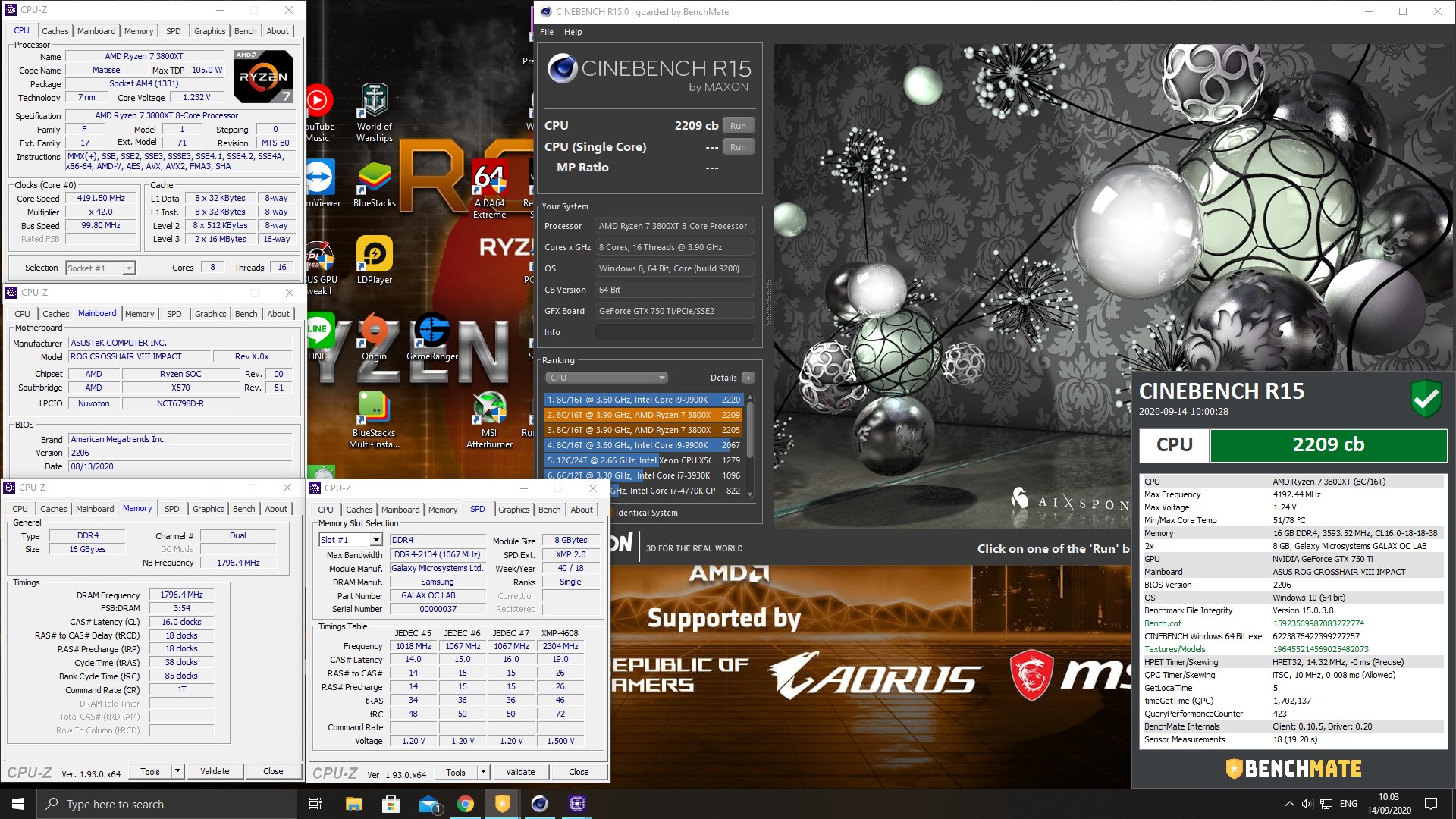Click the ENG language indicator

click(x=1348, y=804)
